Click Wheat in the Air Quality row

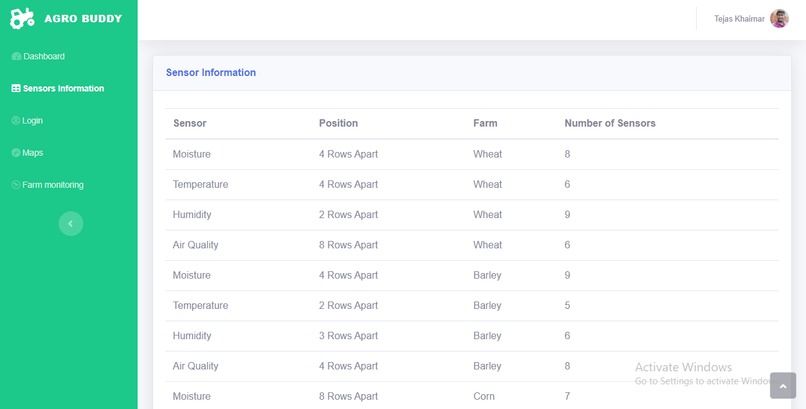[x=487, y=245]
